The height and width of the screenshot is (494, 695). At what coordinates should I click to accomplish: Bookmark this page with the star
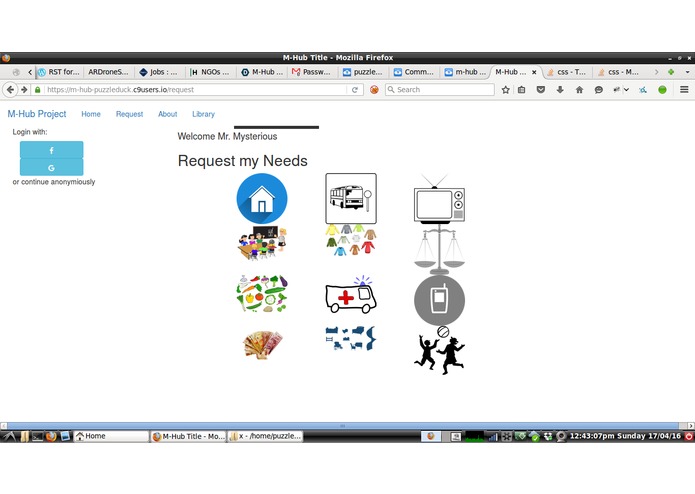click(x=505, y=89)
